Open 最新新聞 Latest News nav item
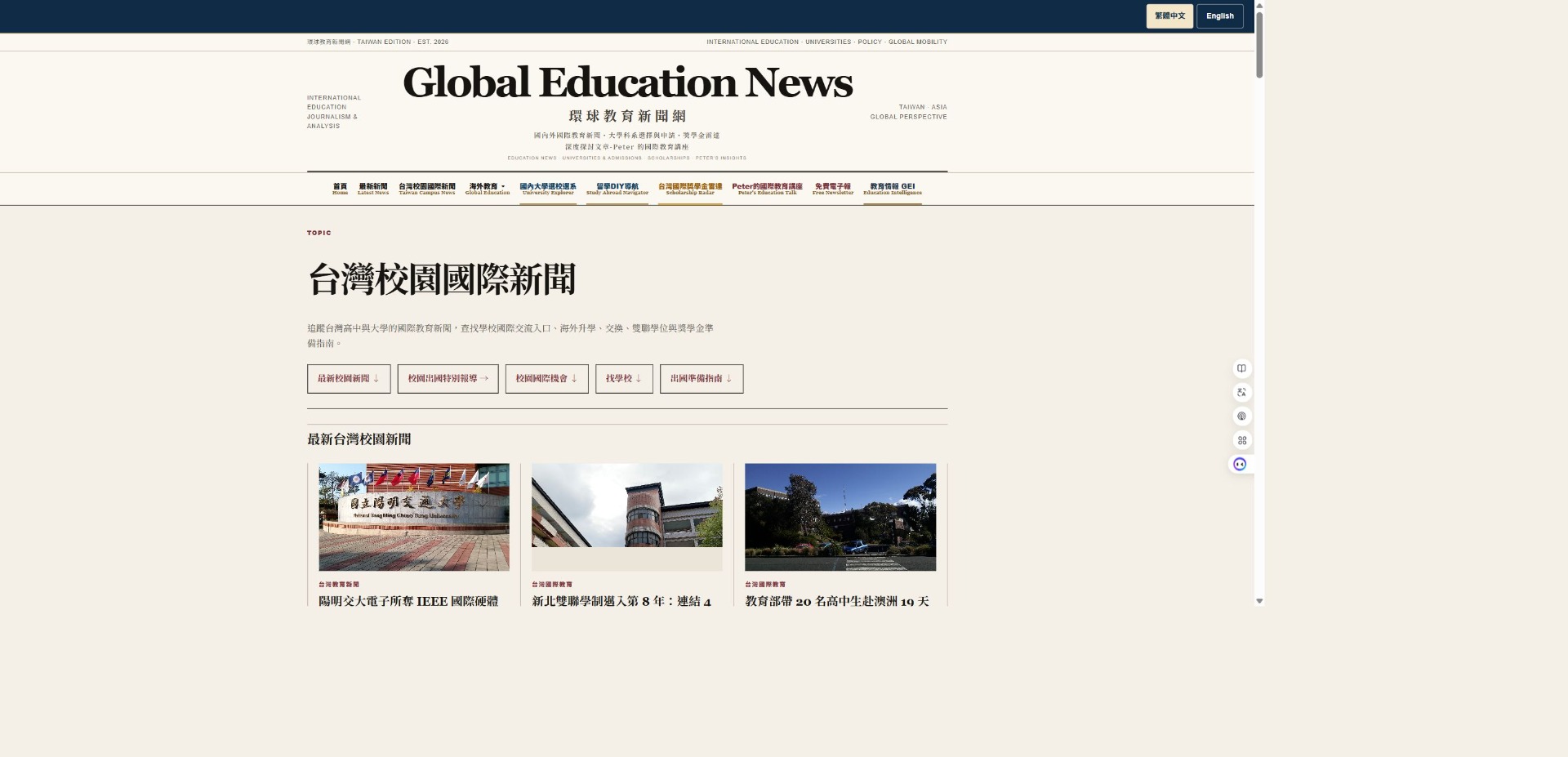The image size is (1568, 757). pos(373,189)
